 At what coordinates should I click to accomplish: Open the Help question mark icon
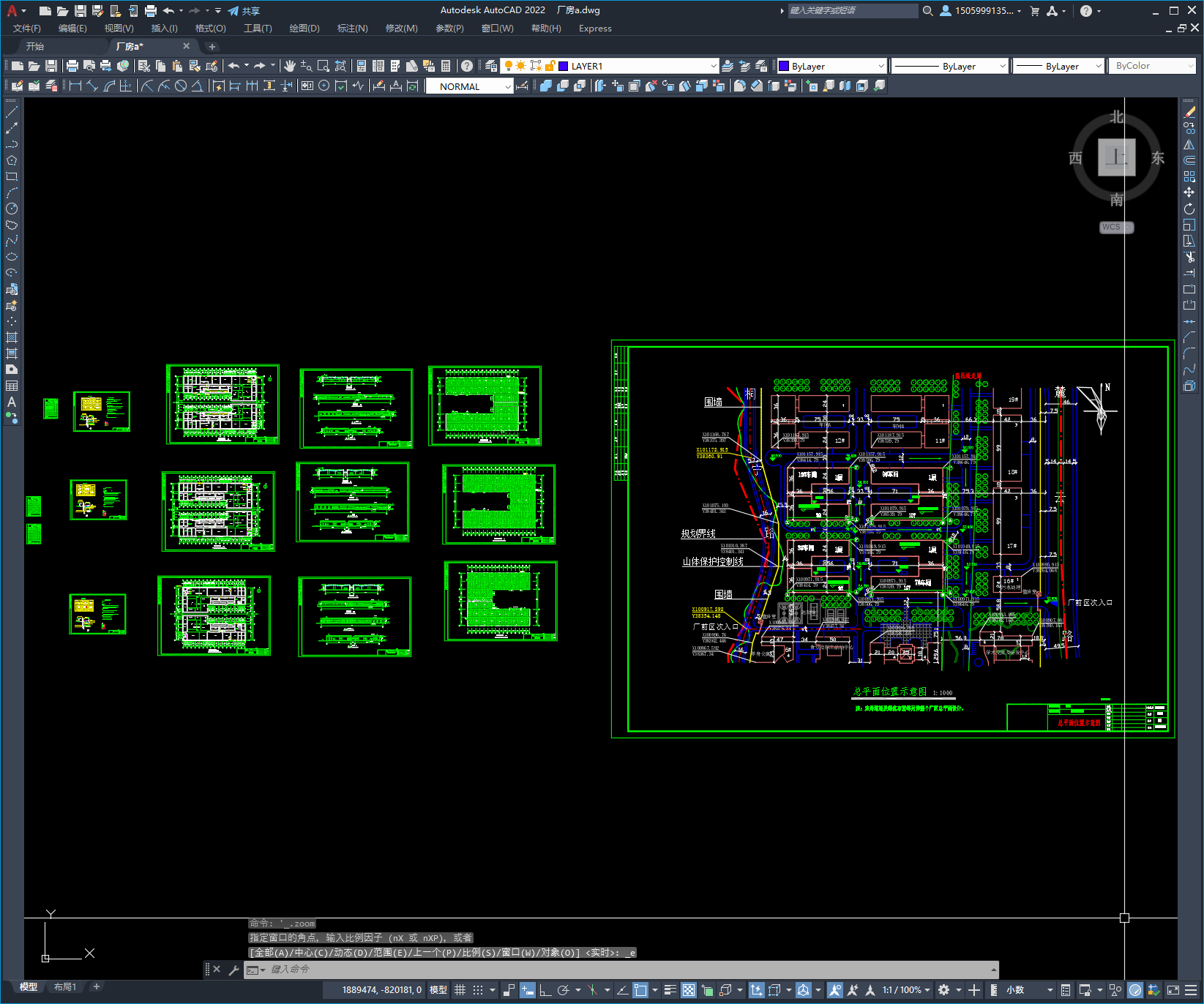pos(467,66)
